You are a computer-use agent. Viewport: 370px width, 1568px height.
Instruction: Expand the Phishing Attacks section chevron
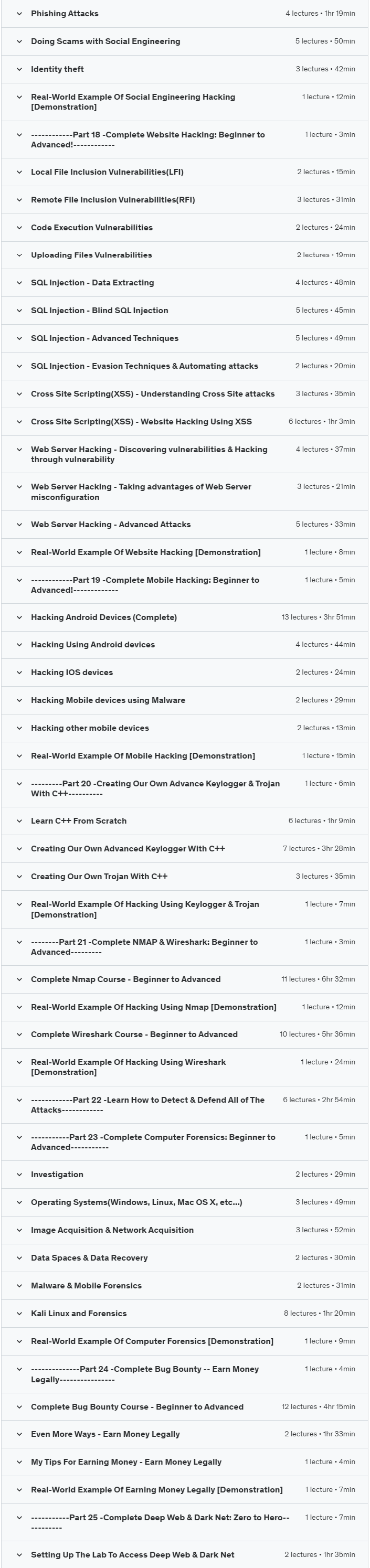click(19, 14)
